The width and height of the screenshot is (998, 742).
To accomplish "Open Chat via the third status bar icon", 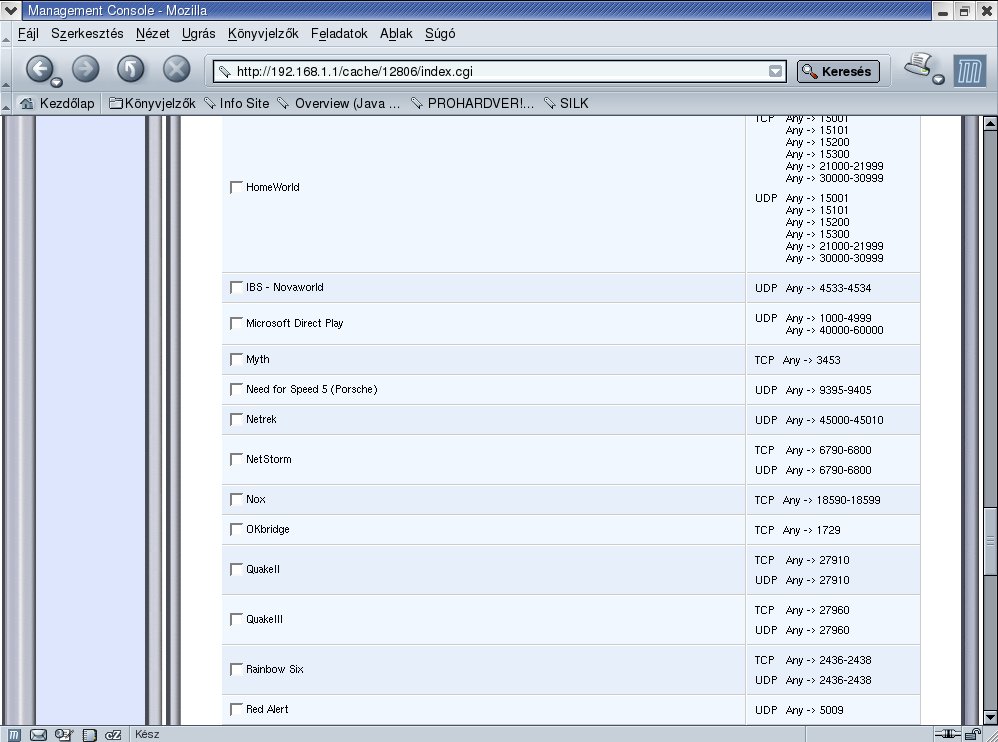I will click(64, 734).
